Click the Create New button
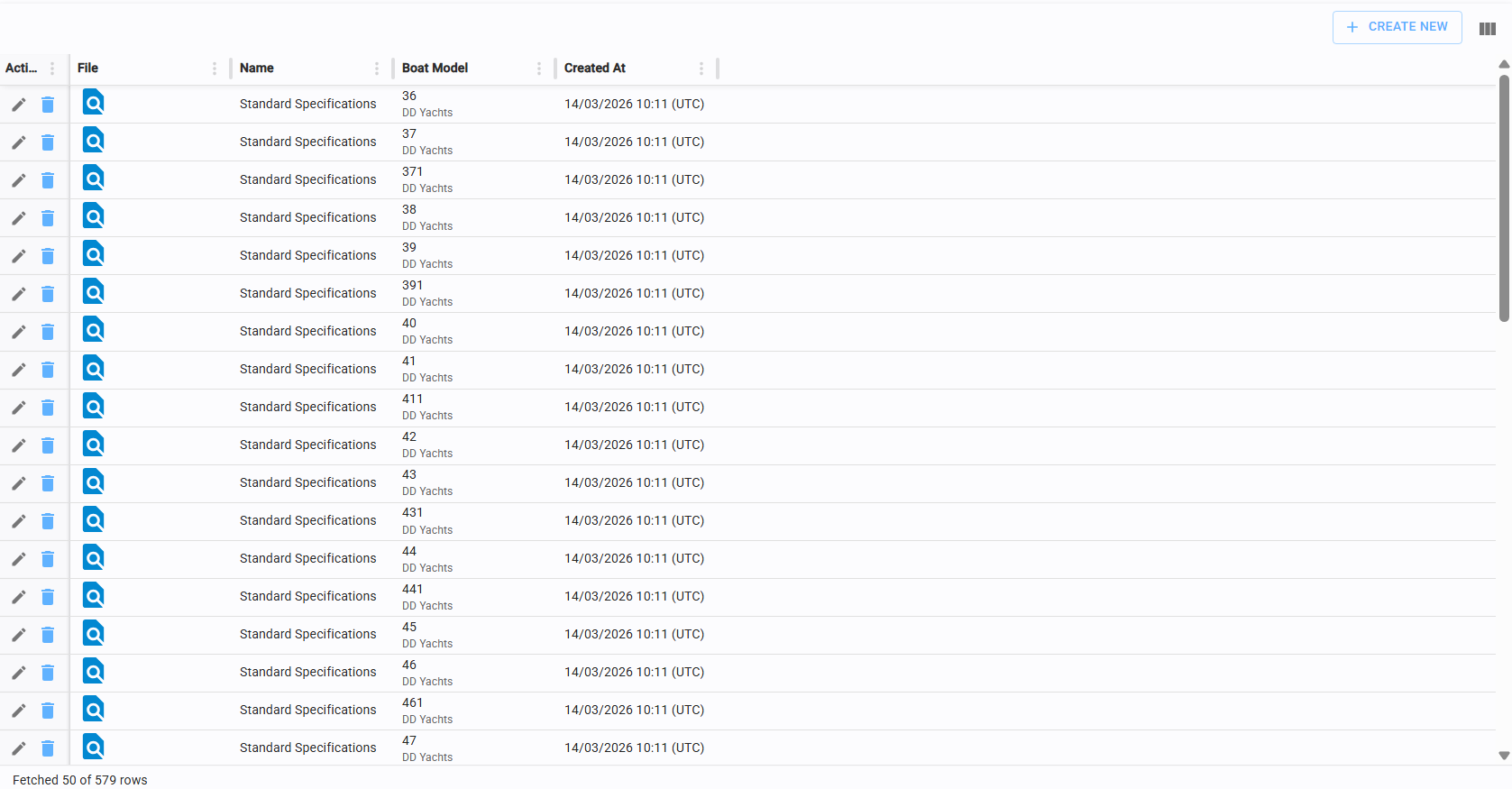This screenshot has width=1512, height=789. pyautogui.click(x=1397, y=27)
